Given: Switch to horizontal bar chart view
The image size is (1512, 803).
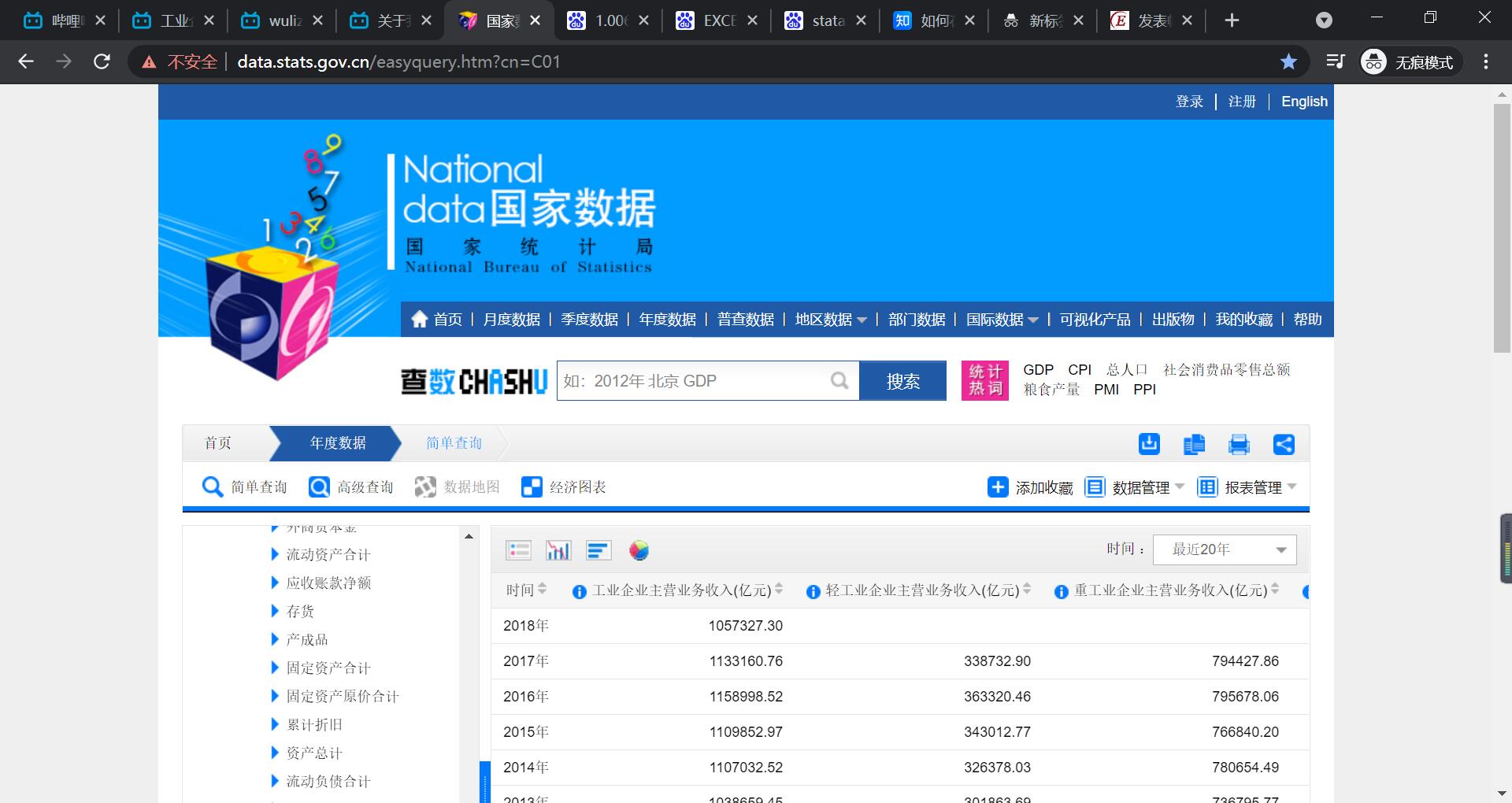Looking at the screenshot, I should tap(598, 550).
